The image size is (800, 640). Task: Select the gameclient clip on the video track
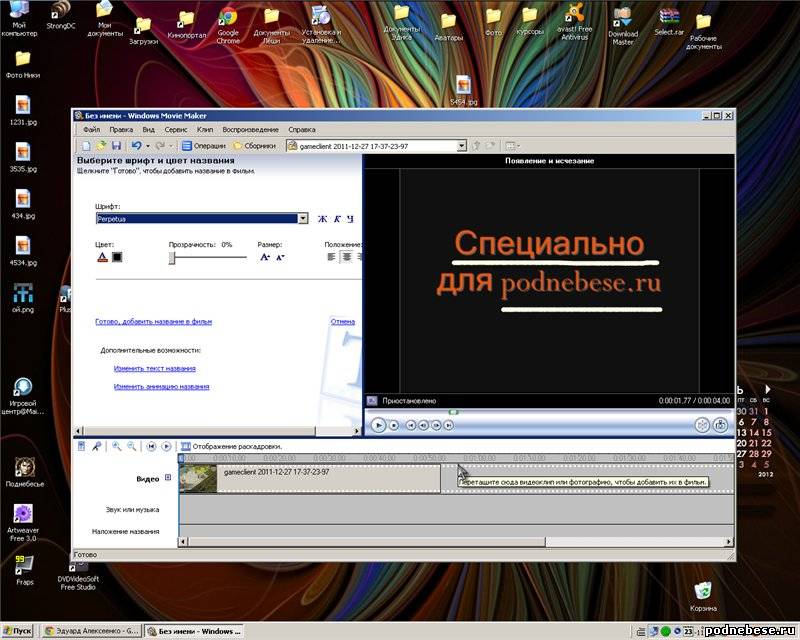pos(310,478)
